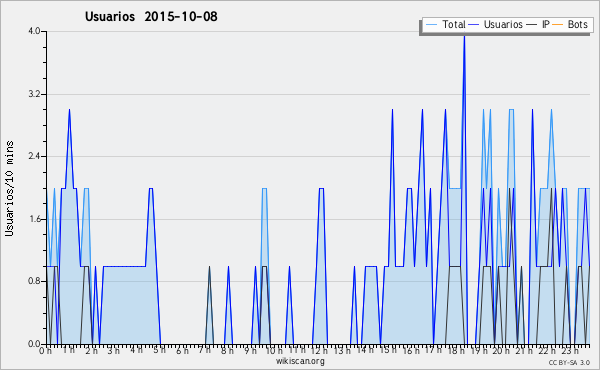Image resolution: width=600 pixels, height=370 pixels.
Task: Click the '5 h' x-axis label
Action: click(x=159, y=350)
